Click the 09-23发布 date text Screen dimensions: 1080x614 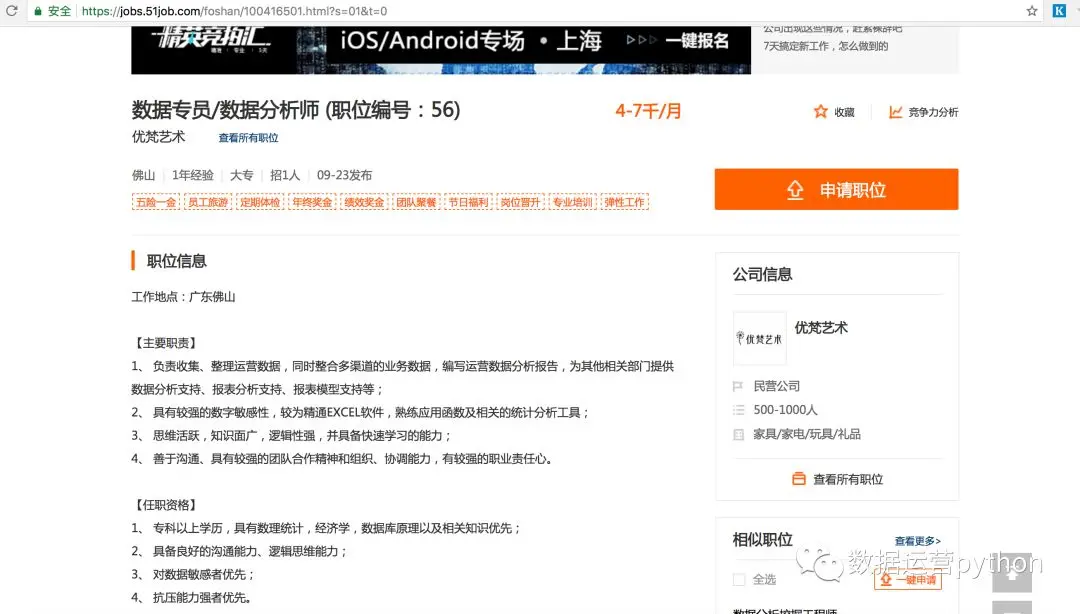point(344,175)
